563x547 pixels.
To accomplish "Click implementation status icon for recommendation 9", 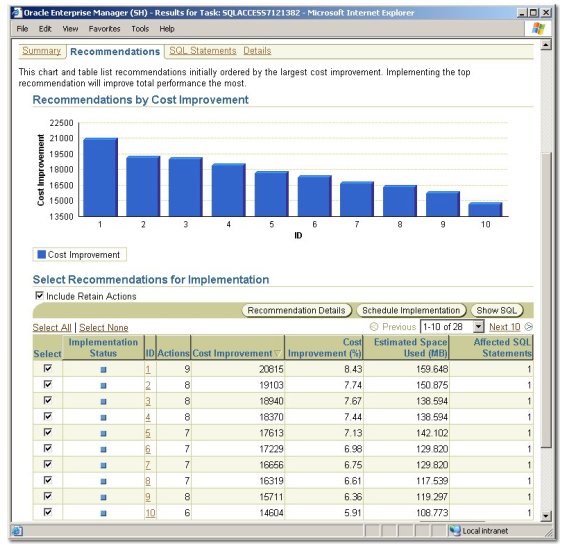I will tap(103, 497).
